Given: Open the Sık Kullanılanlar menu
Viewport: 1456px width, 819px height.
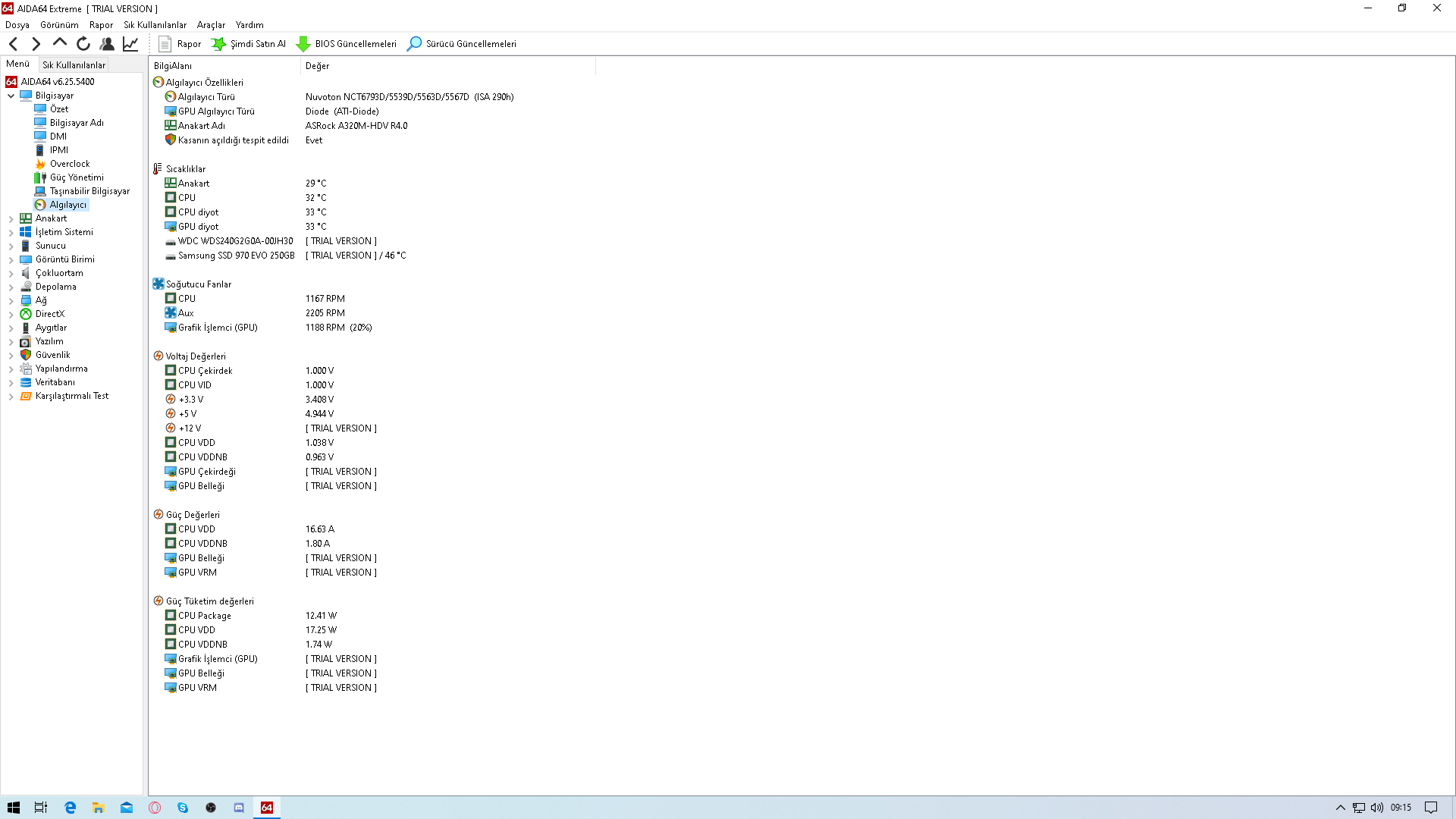Looking at the screenshot, I should click(x=155, y=25).
